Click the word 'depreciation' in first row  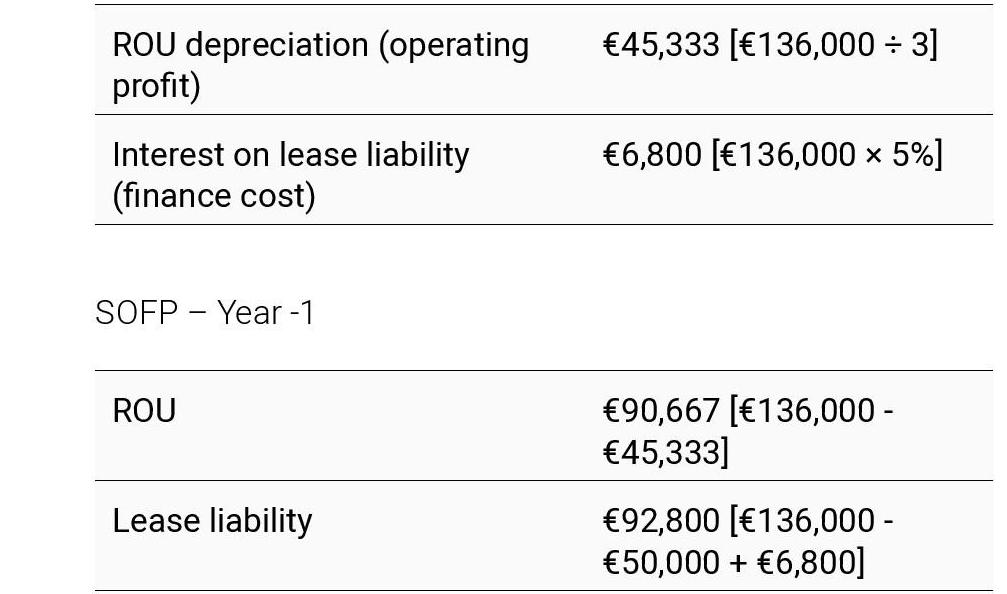[277, 46]
